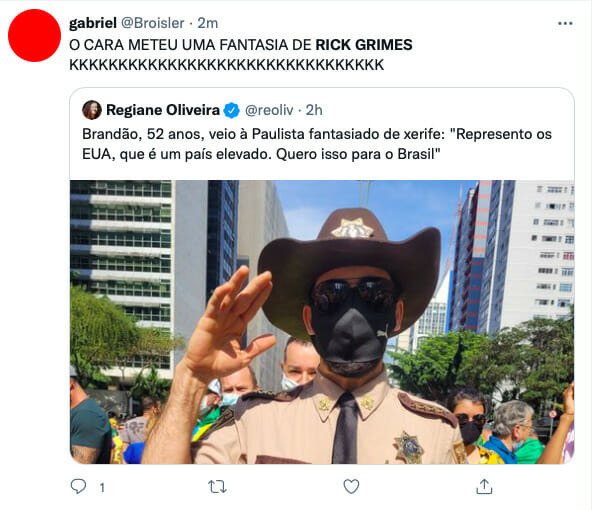Screen dimensions: 592x510
Task: Click the Regiane Oliveira display name
Action: [163, 110]
